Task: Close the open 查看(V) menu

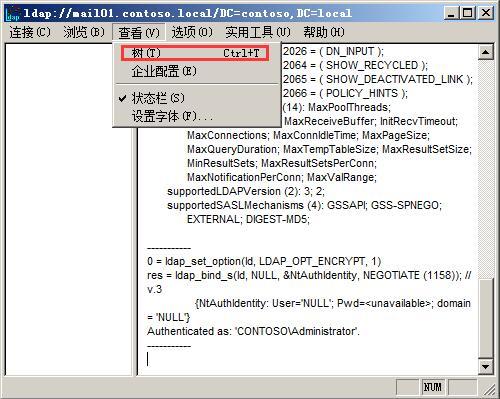Action: point(139,33)
